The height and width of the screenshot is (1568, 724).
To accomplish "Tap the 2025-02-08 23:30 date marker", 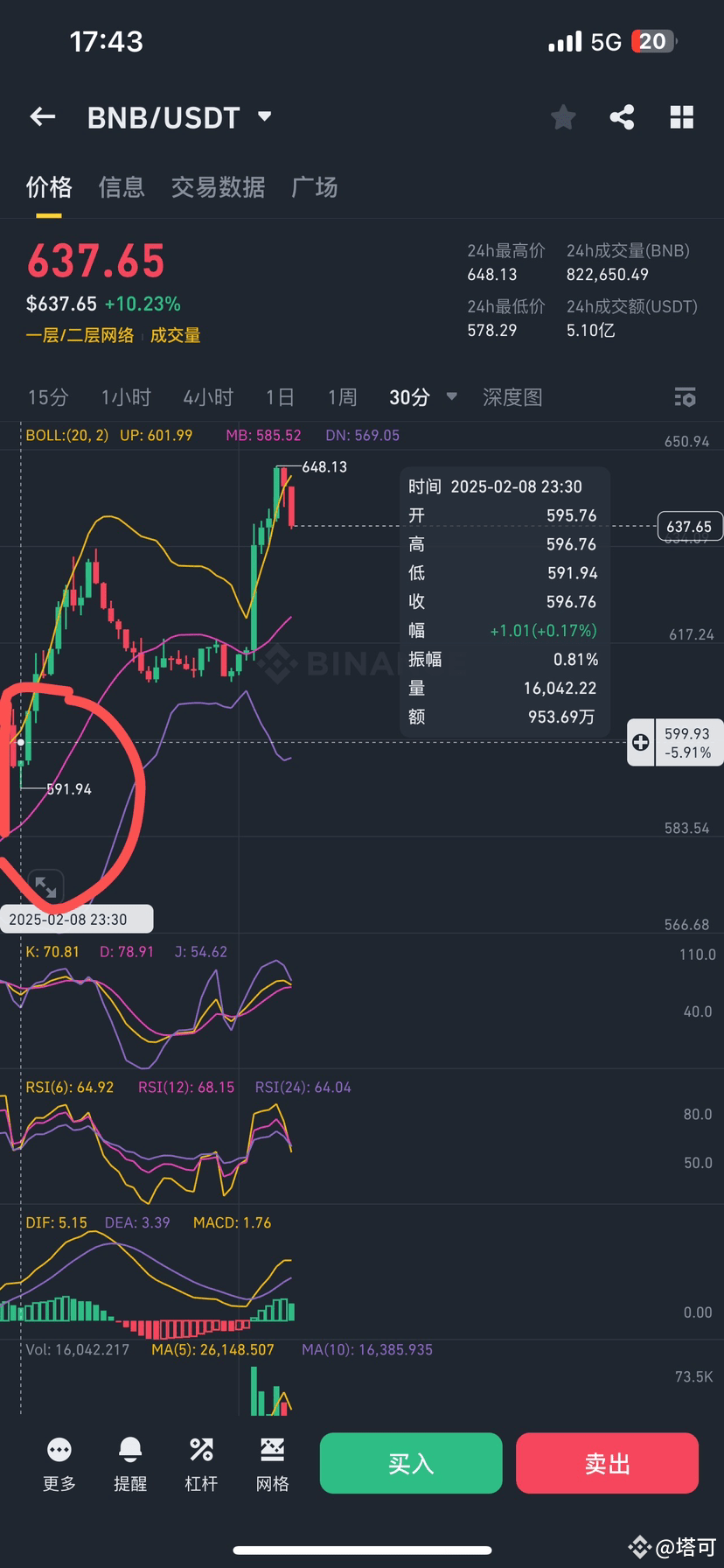I will (x=76, y=920).
